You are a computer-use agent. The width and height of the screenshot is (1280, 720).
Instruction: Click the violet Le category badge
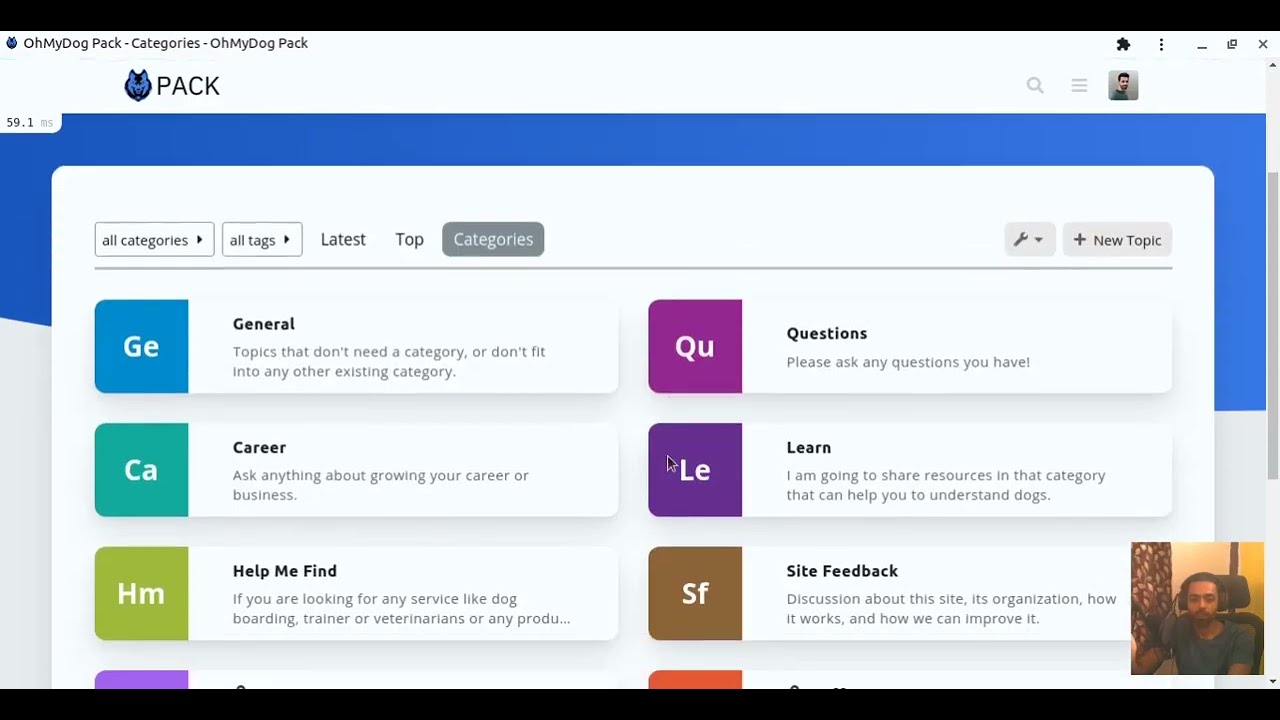[x=695, y=470]
